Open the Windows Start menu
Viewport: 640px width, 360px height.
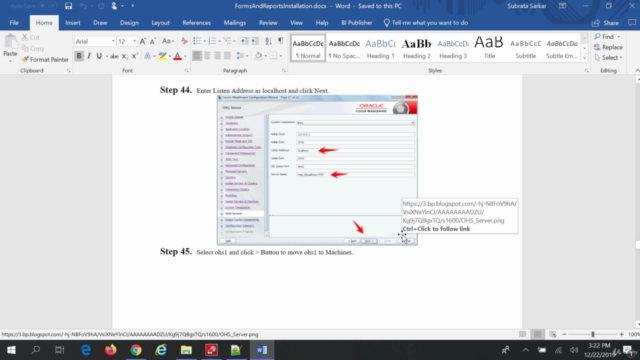tap(11, 350)
